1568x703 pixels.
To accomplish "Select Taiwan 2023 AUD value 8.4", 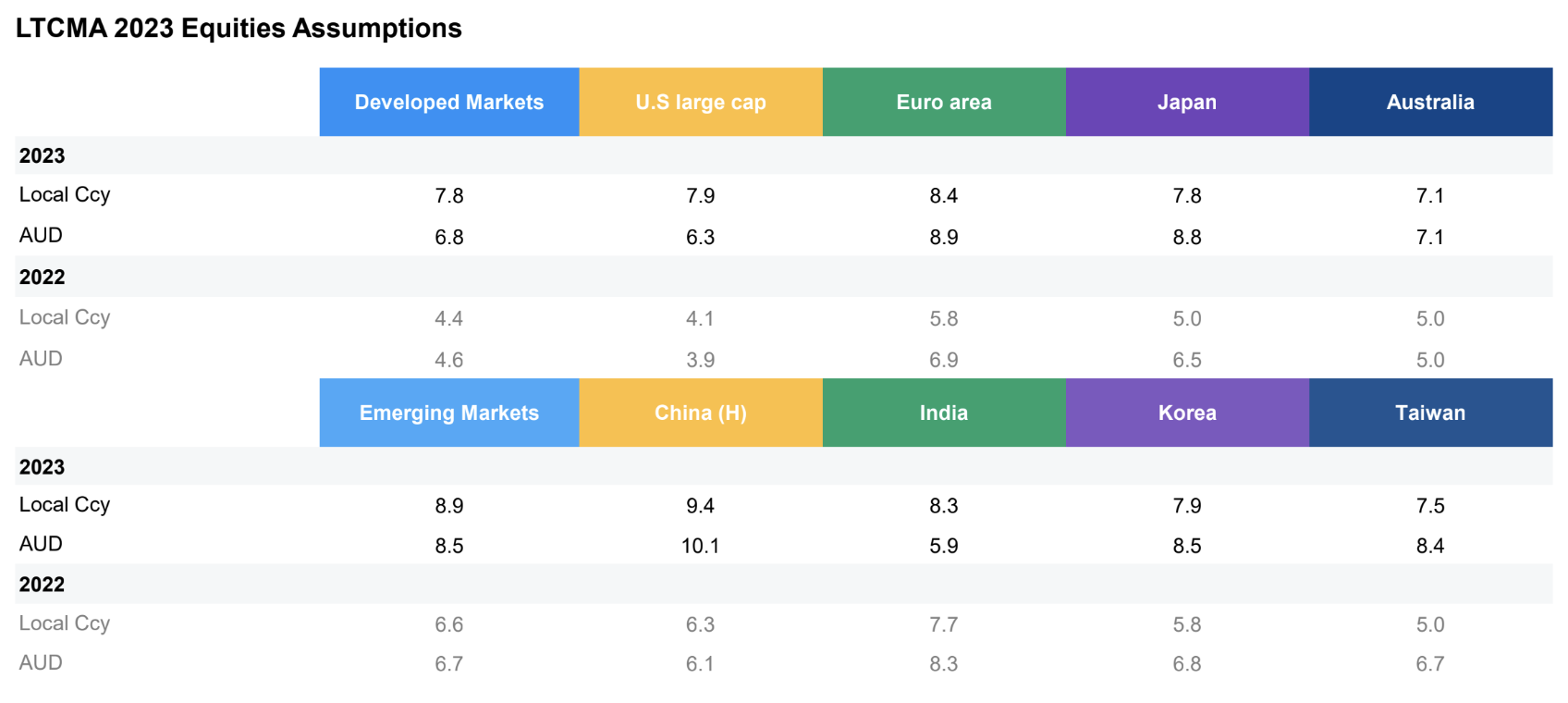I will point(1430,546).
